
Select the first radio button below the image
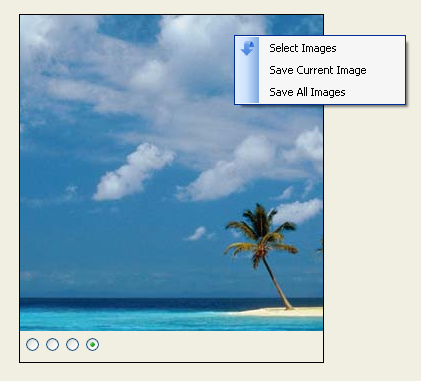[x=32, y=344]
